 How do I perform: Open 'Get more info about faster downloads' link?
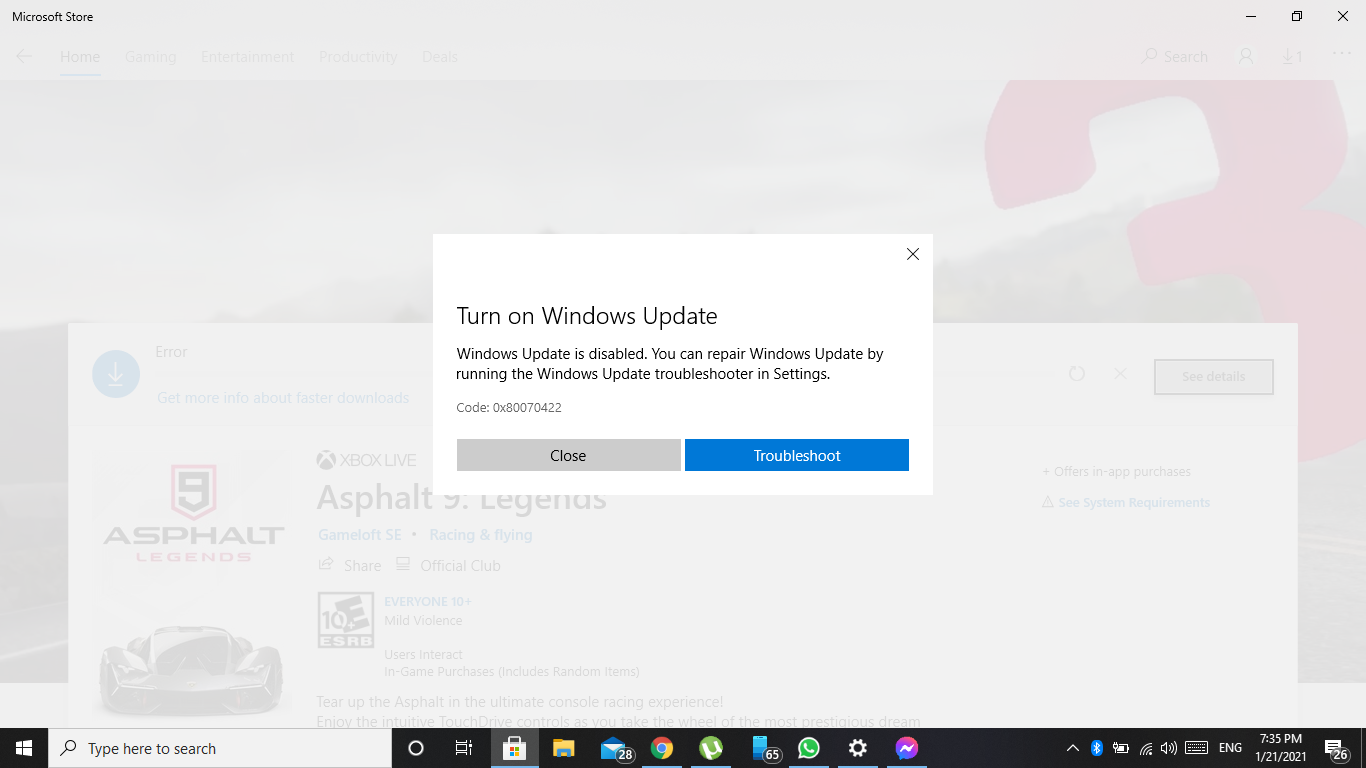283,398
